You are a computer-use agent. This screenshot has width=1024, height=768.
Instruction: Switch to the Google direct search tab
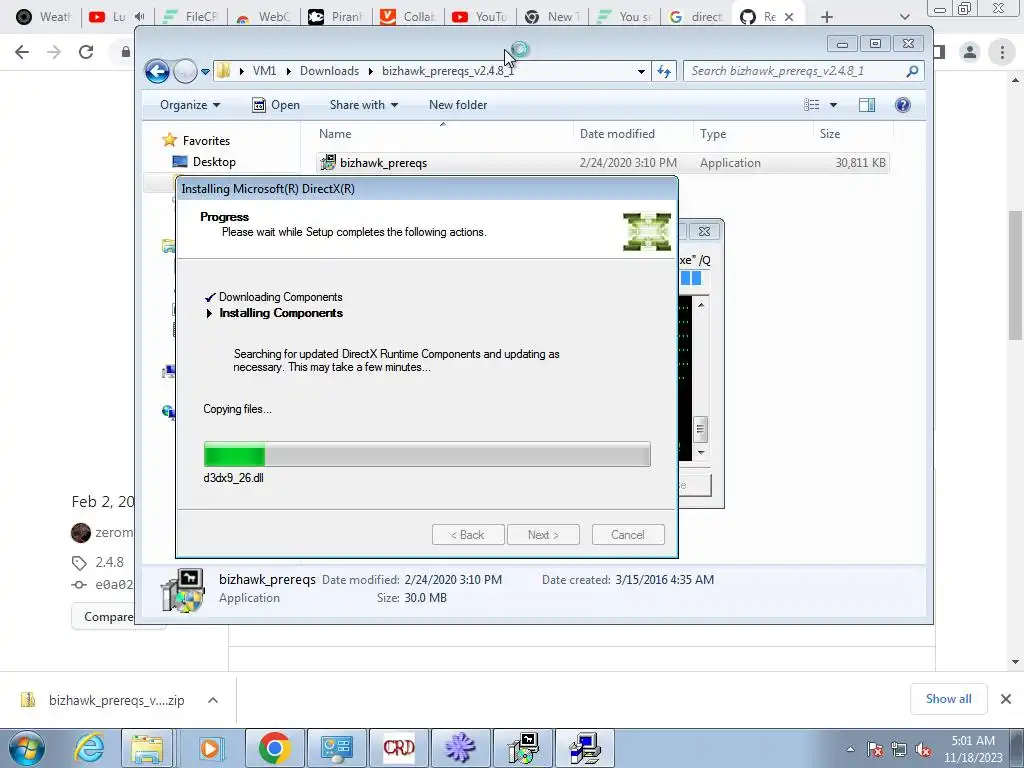(x=696, y=17)
